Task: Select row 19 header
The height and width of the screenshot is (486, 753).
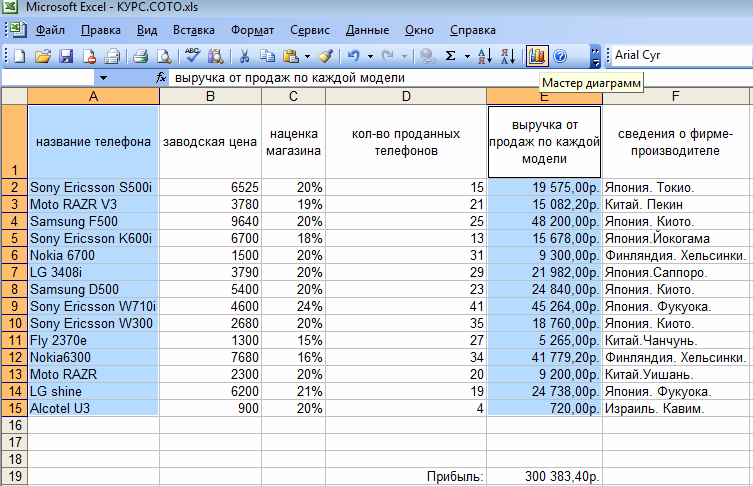Action: pyautogui.click(x=13, y=476)
